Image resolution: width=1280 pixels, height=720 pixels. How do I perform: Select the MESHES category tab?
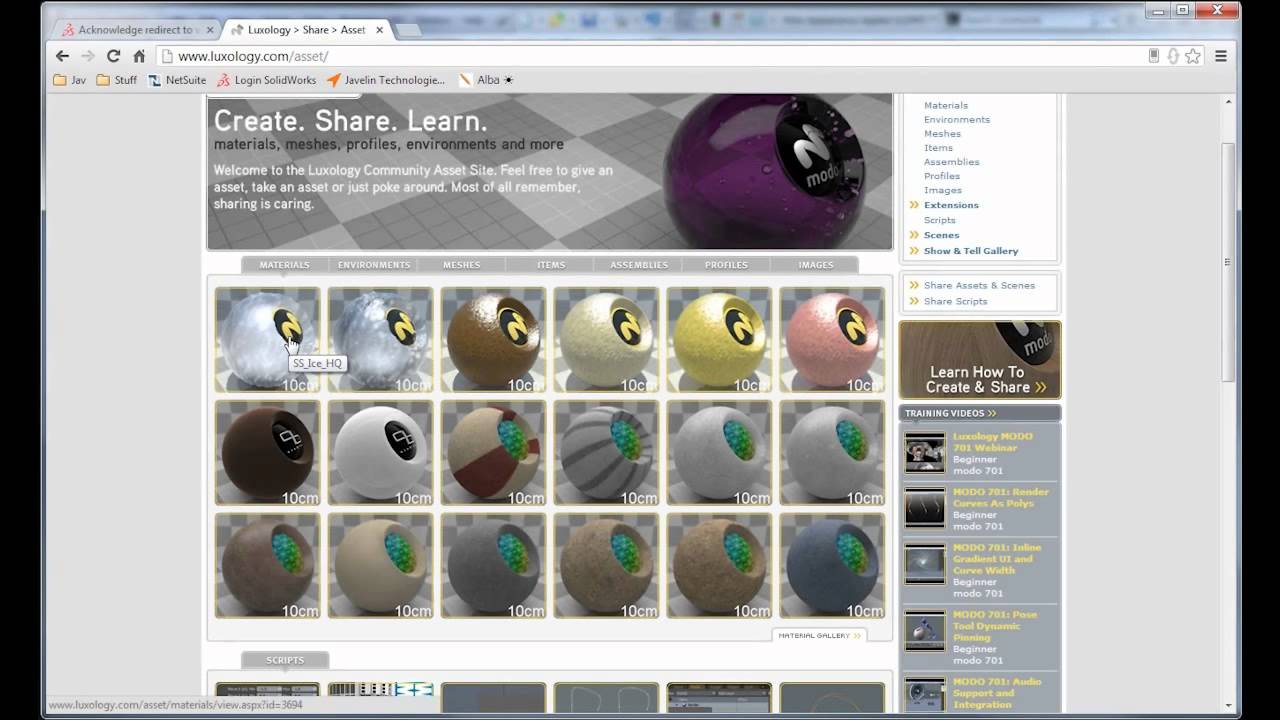click(x=461, y=265)
